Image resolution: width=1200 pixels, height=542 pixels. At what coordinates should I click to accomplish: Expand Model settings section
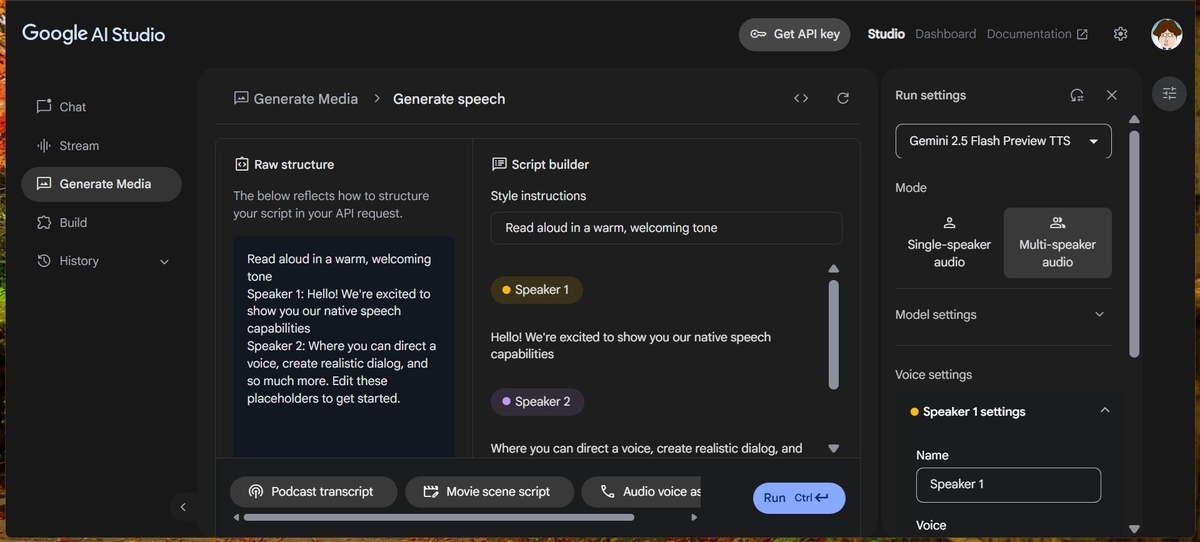[x=1003, y=315]
